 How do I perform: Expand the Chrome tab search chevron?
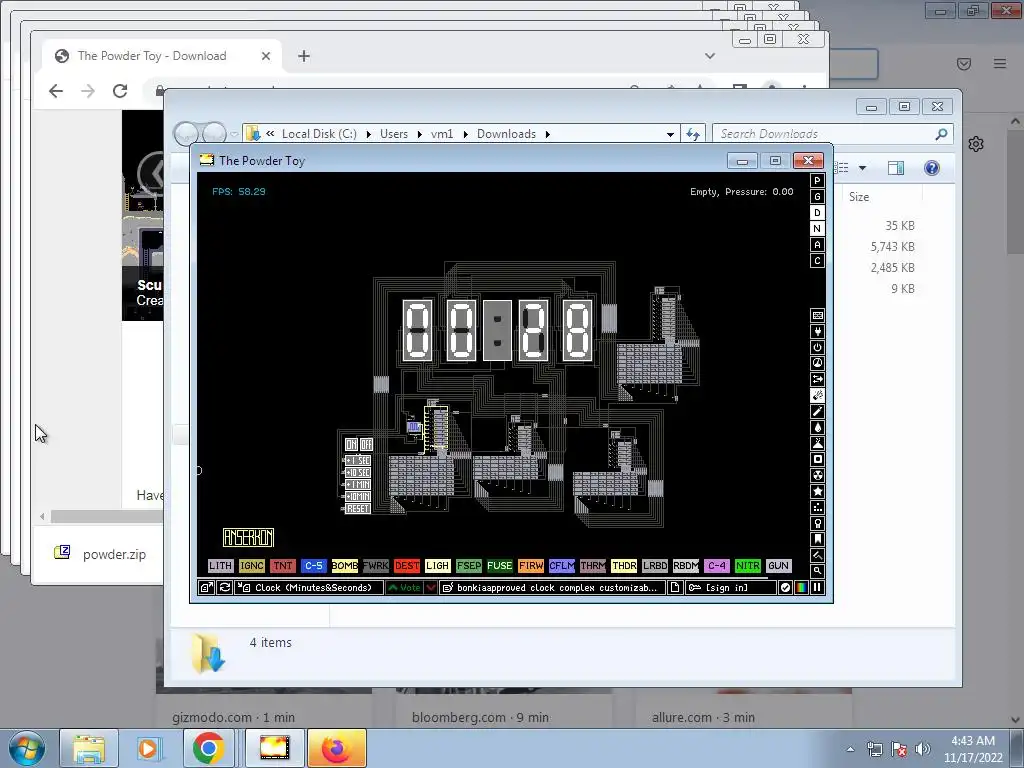(710, 56)
